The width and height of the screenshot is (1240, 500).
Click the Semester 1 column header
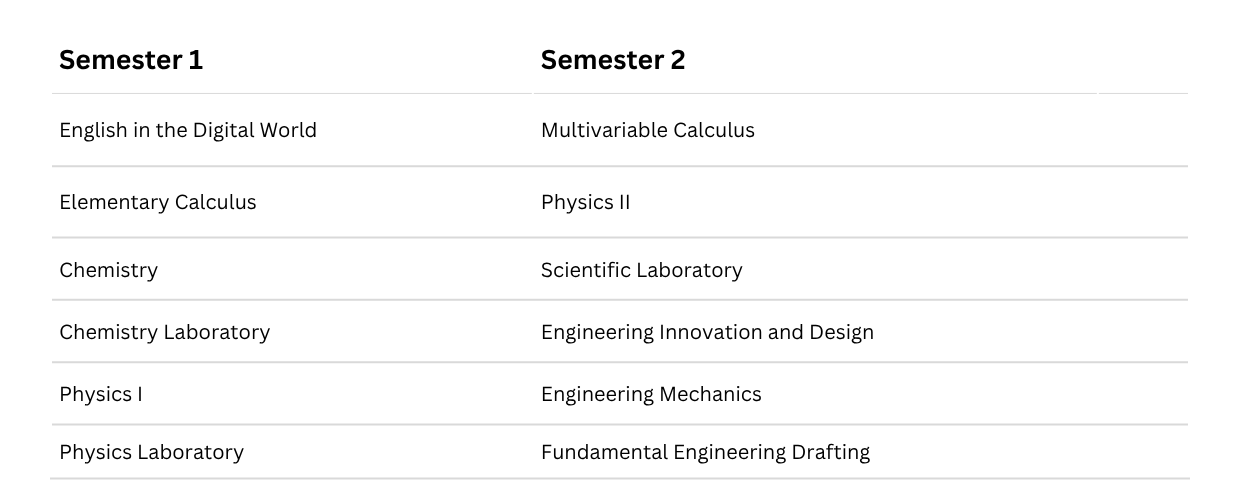(x=131, y=60)
